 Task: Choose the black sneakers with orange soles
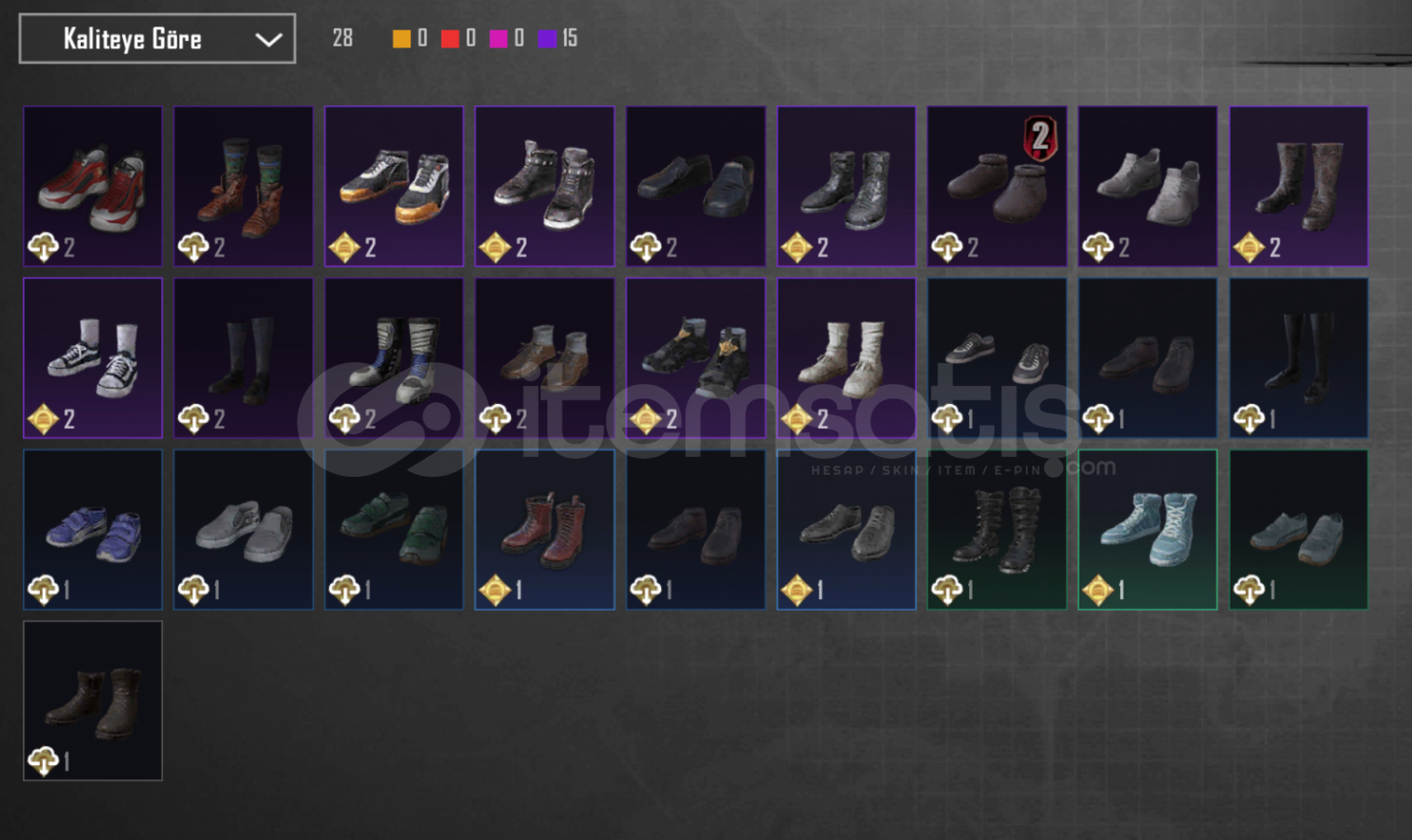coord(394,186)
